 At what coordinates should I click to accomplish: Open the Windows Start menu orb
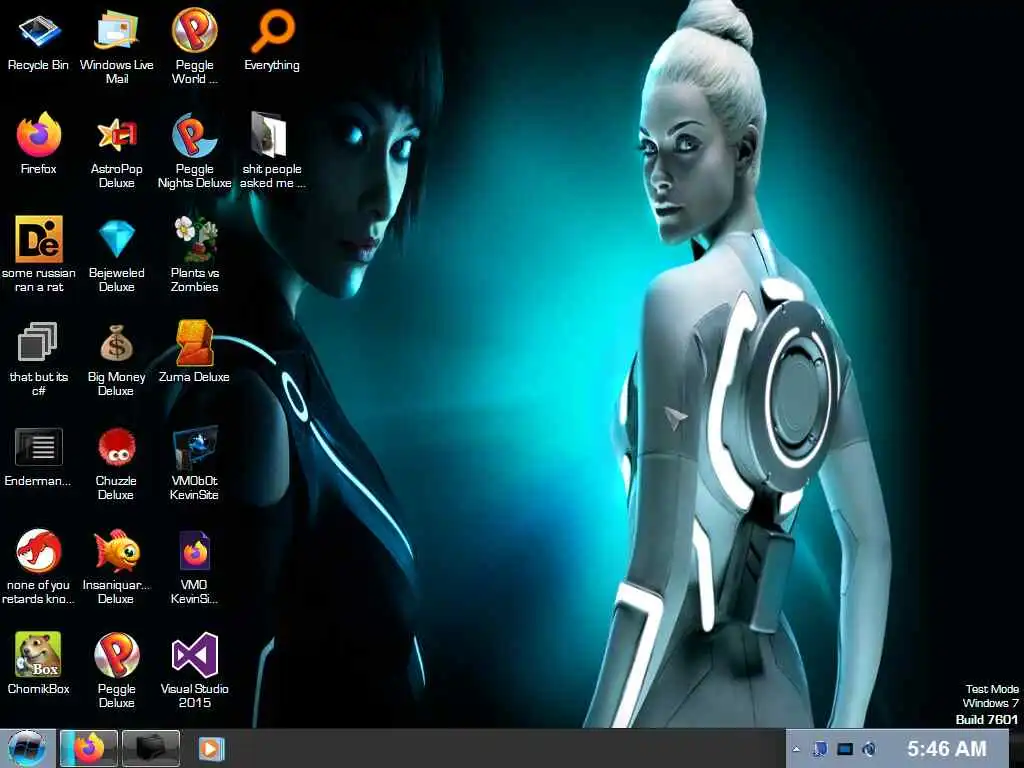(x=26, y=748)
